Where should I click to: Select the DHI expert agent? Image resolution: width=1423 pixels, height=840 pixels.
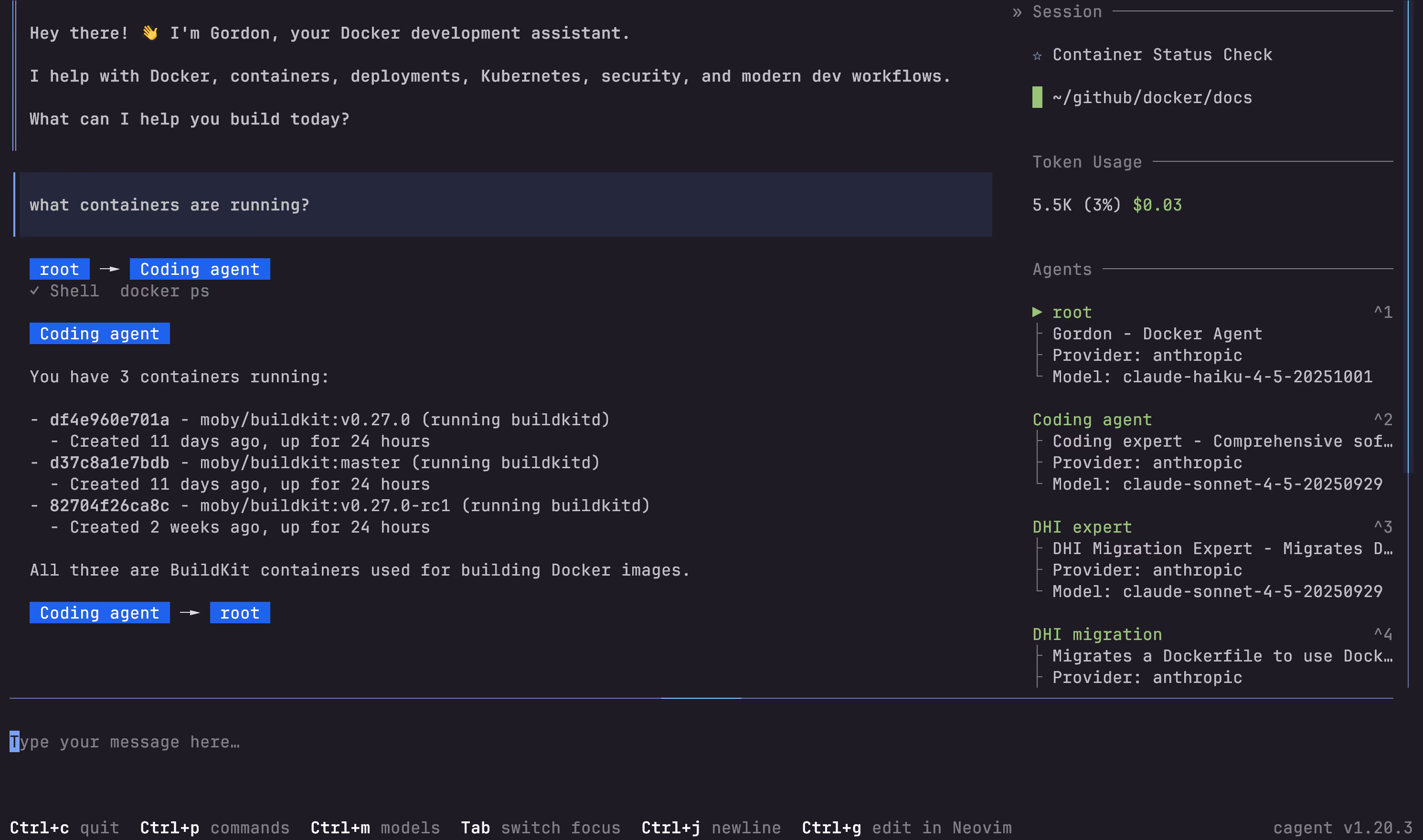1082,527
